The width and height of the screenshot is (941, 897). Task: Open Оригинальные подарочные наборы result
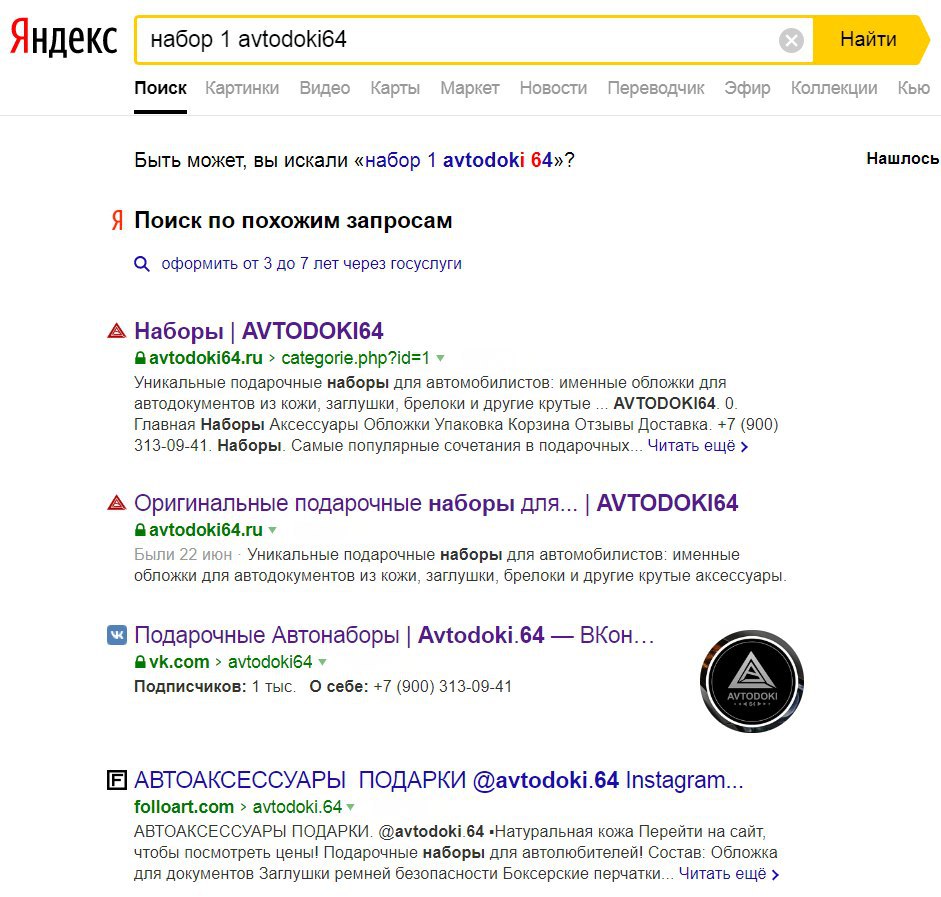[x=436, y=503]
